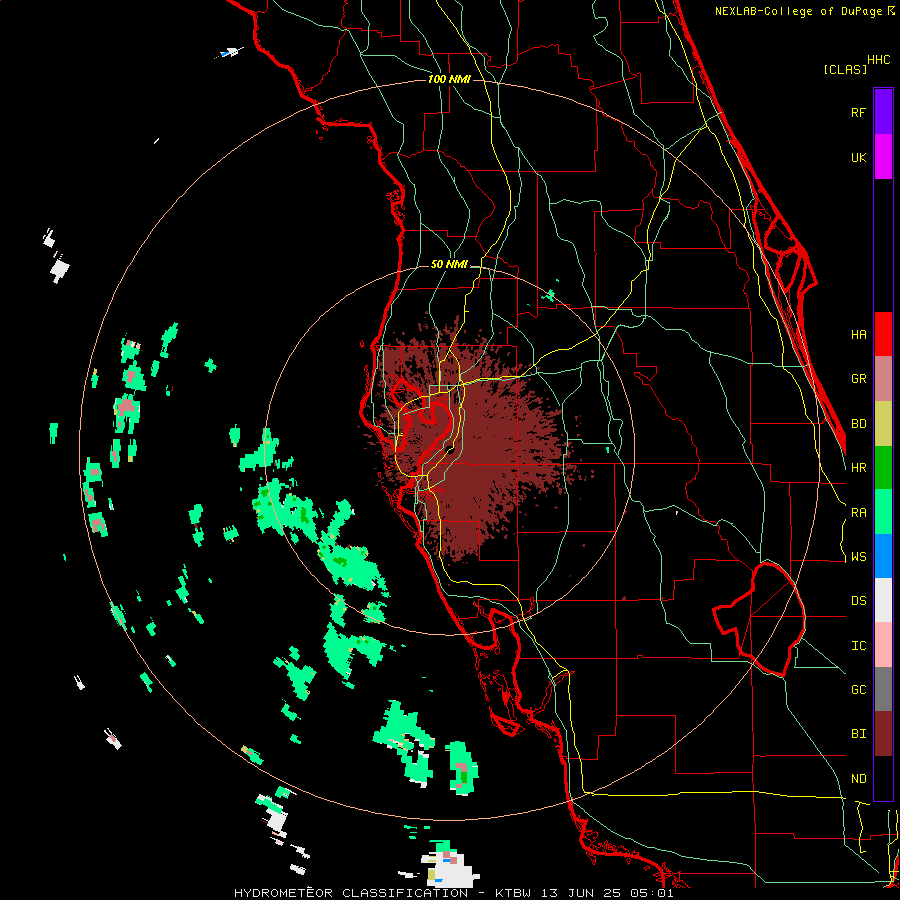This screenshot has width=900, height=900.
Task: Click the DS white legend swatch
Action: tap(883, 600)
